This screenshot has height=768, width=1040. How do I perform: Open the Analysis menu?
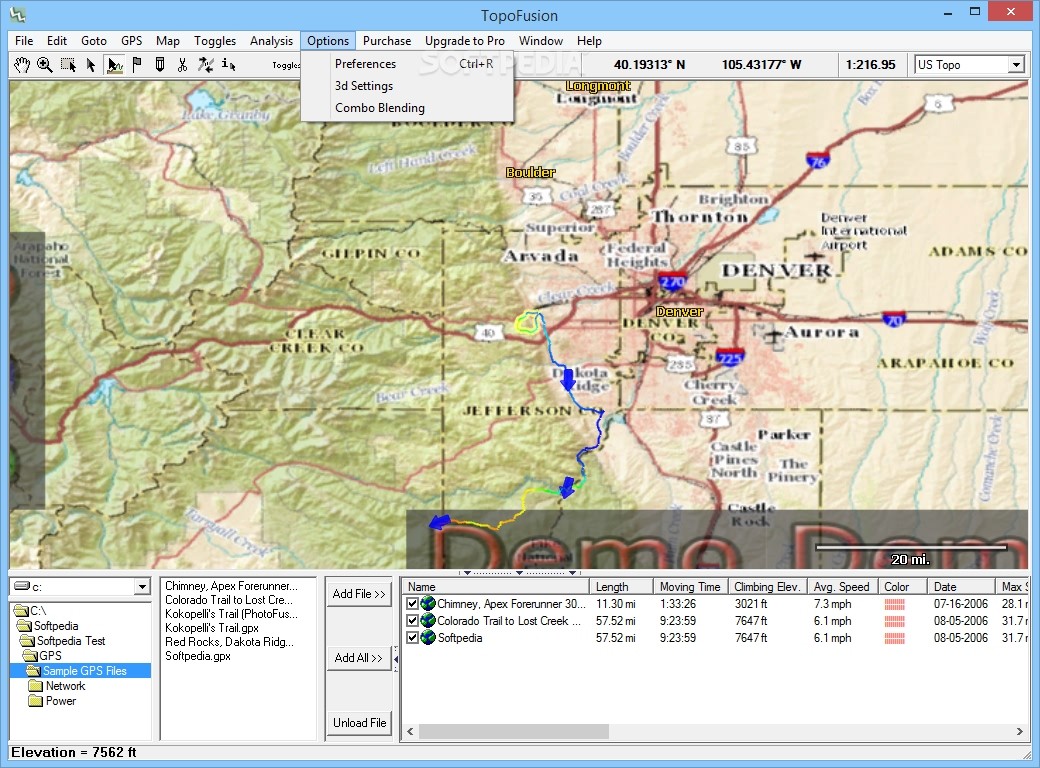click(271, 41)
